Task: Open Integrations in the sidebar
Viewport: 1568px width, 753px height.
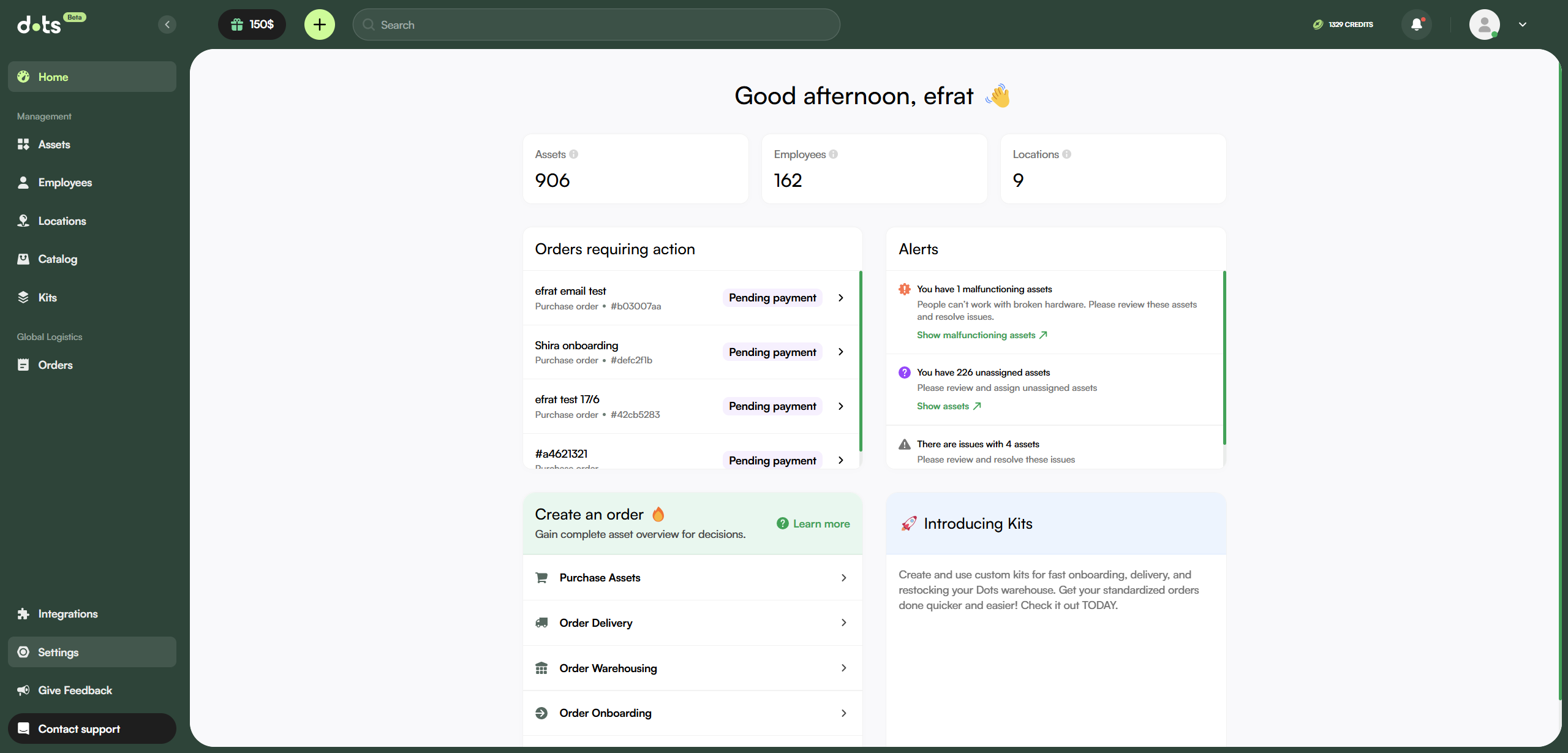Action: point(67,614)
